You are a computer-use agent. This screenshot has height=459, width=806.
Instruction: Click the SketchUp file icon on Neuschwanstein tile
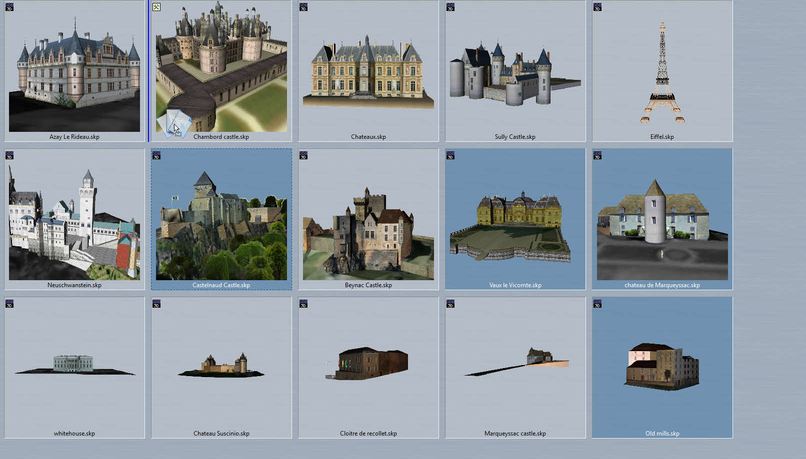click(10, 155)
